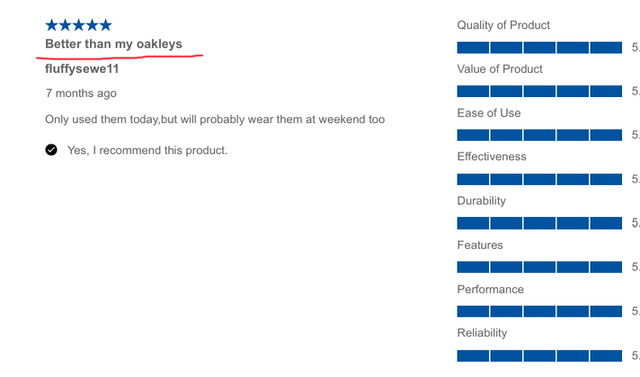Click the five-star rating icons

click(78, 25)
